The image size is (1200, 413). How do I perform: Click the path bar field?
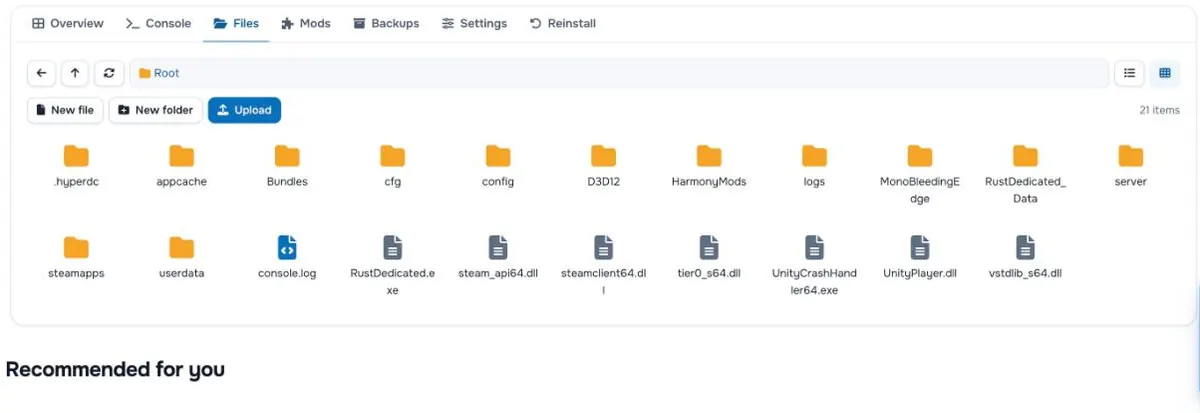coord(619,73)
